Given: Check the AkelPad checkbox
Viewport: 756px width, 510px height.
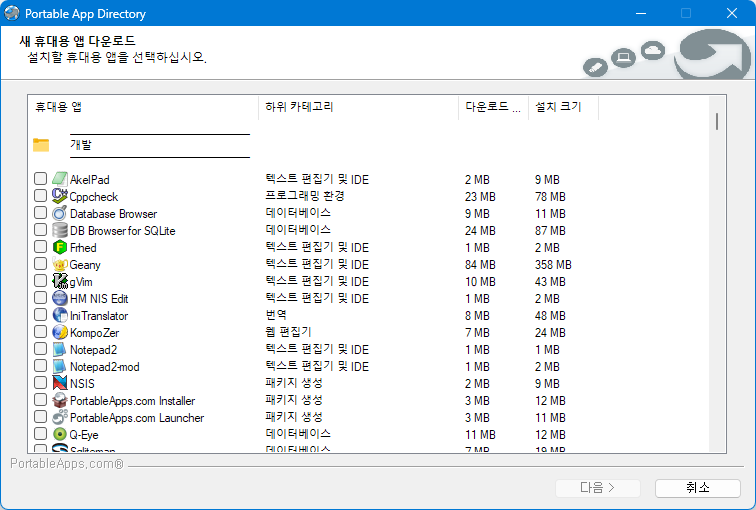Looking at the screenshot, I should pos(40,179).
